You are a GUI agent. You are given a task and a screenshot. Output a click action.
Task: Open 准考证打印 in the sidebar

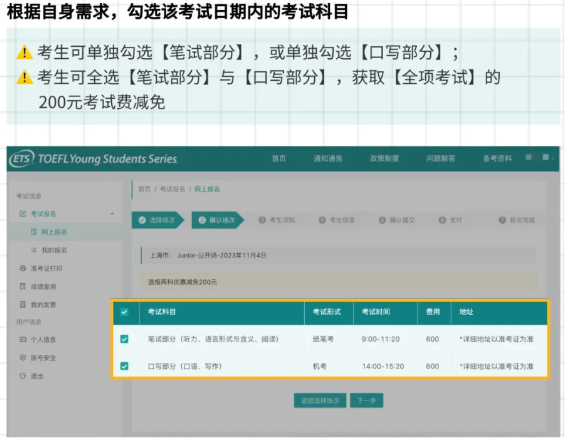click(x=46, y=268)
